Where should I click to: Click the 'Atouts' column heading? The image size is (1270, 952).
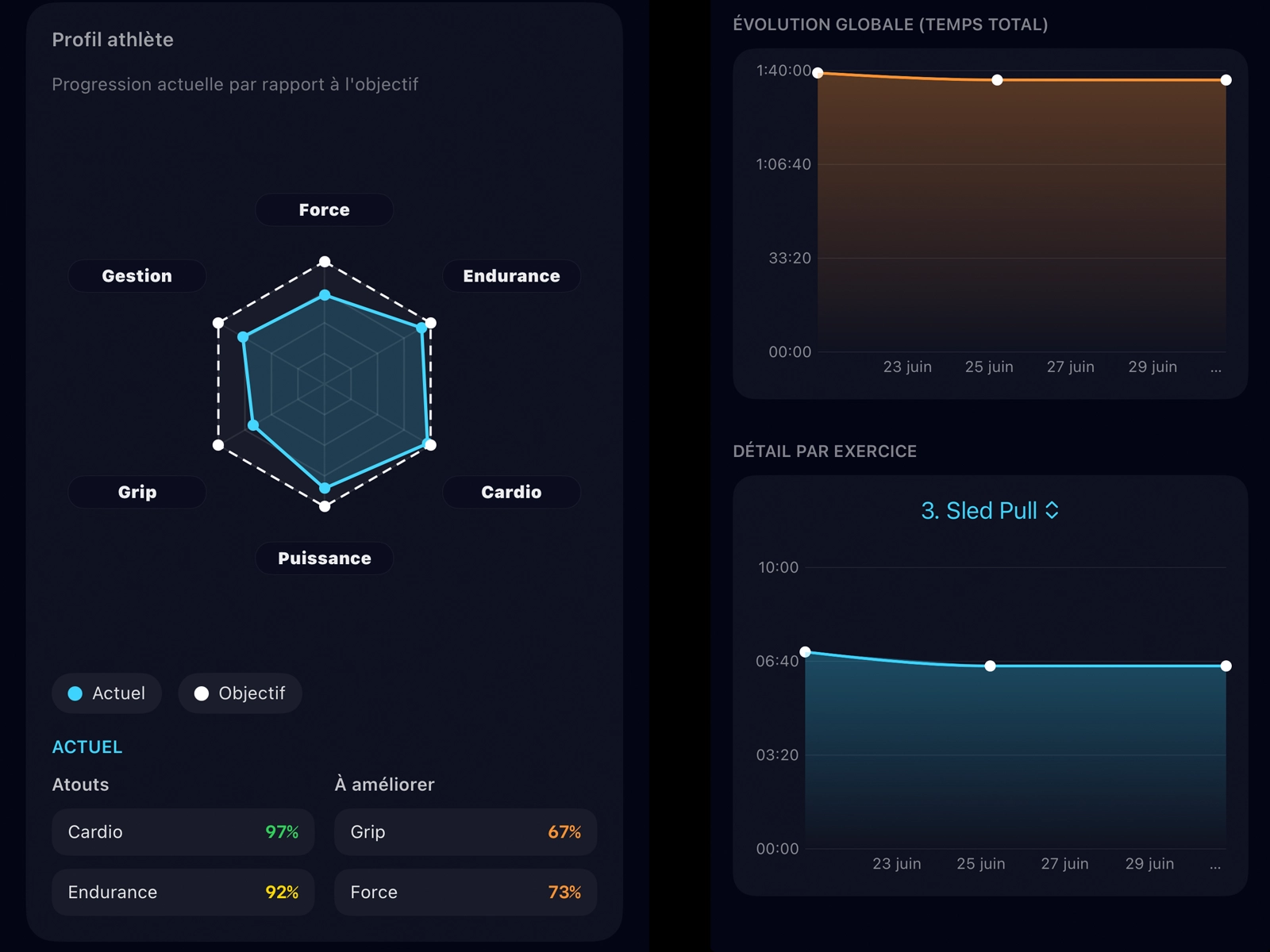tap(81, 785)
